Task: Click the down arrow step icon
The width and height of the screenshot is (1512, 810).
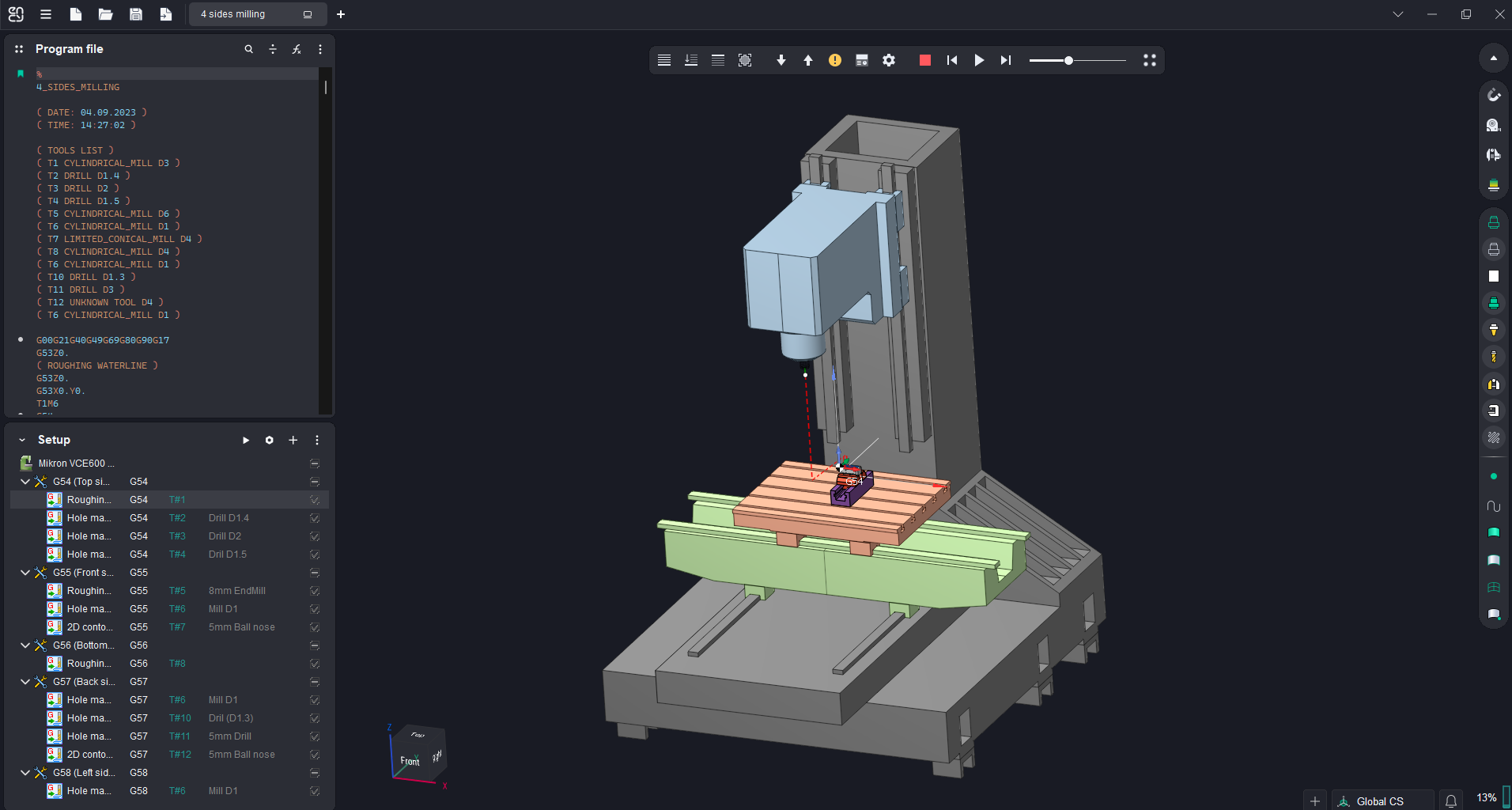Action: pos(781,60)
